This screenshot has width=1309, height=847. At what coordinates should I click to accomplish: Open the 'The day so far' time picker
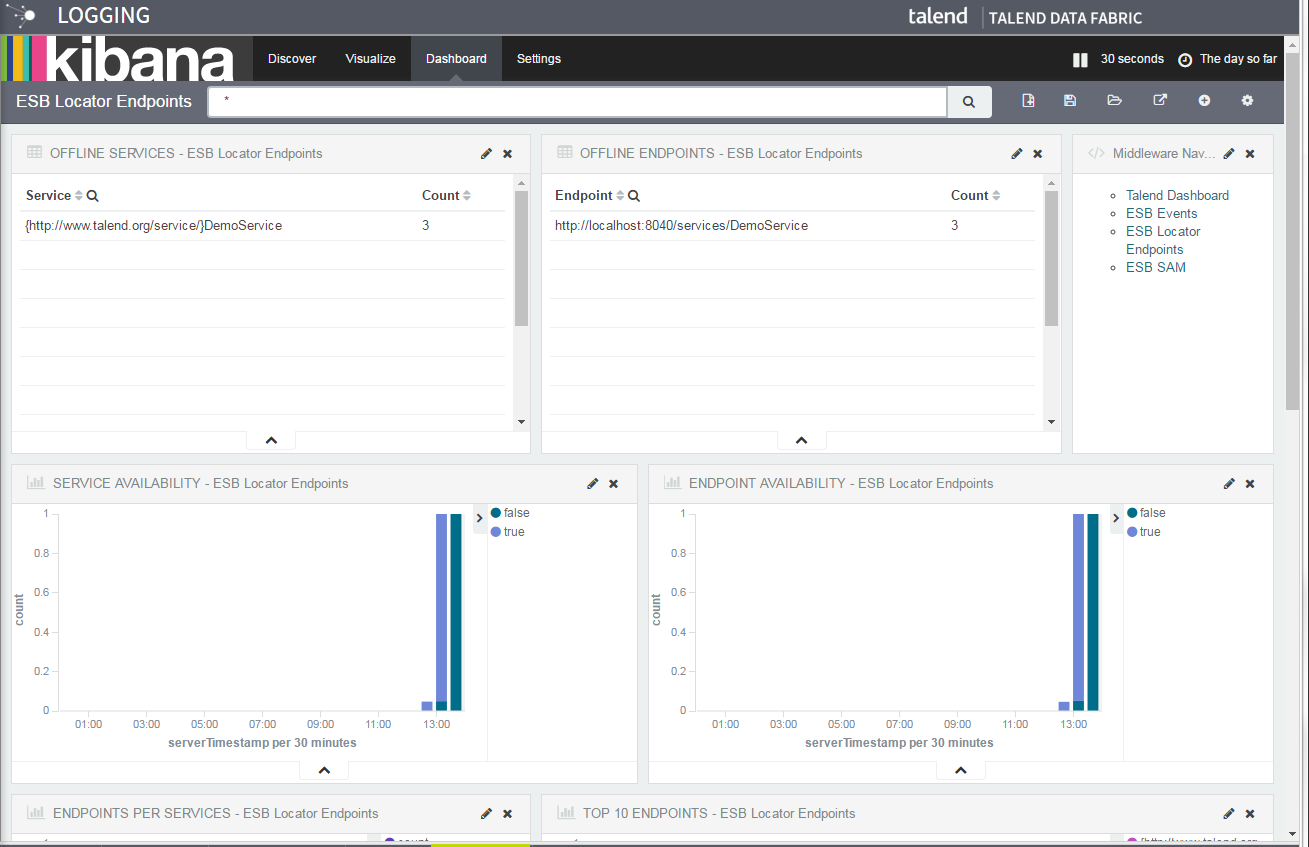point(1228,60)
